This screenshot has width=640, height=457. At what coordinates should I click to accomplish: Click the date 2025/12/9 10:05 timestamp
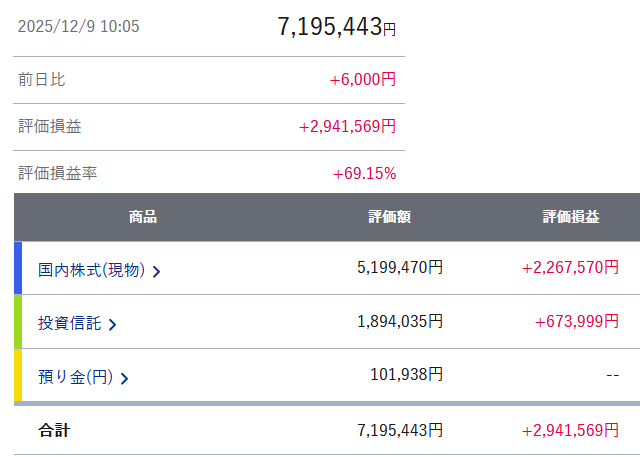(79, 27)
